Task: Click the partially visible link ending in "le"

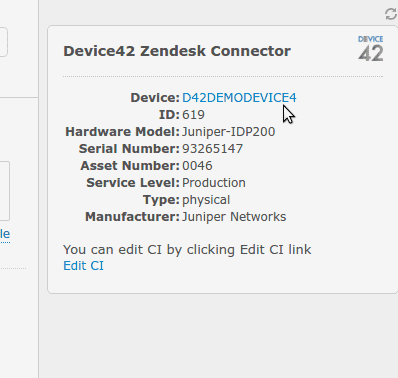Action: pyautogui.click(x=5, y=234)
